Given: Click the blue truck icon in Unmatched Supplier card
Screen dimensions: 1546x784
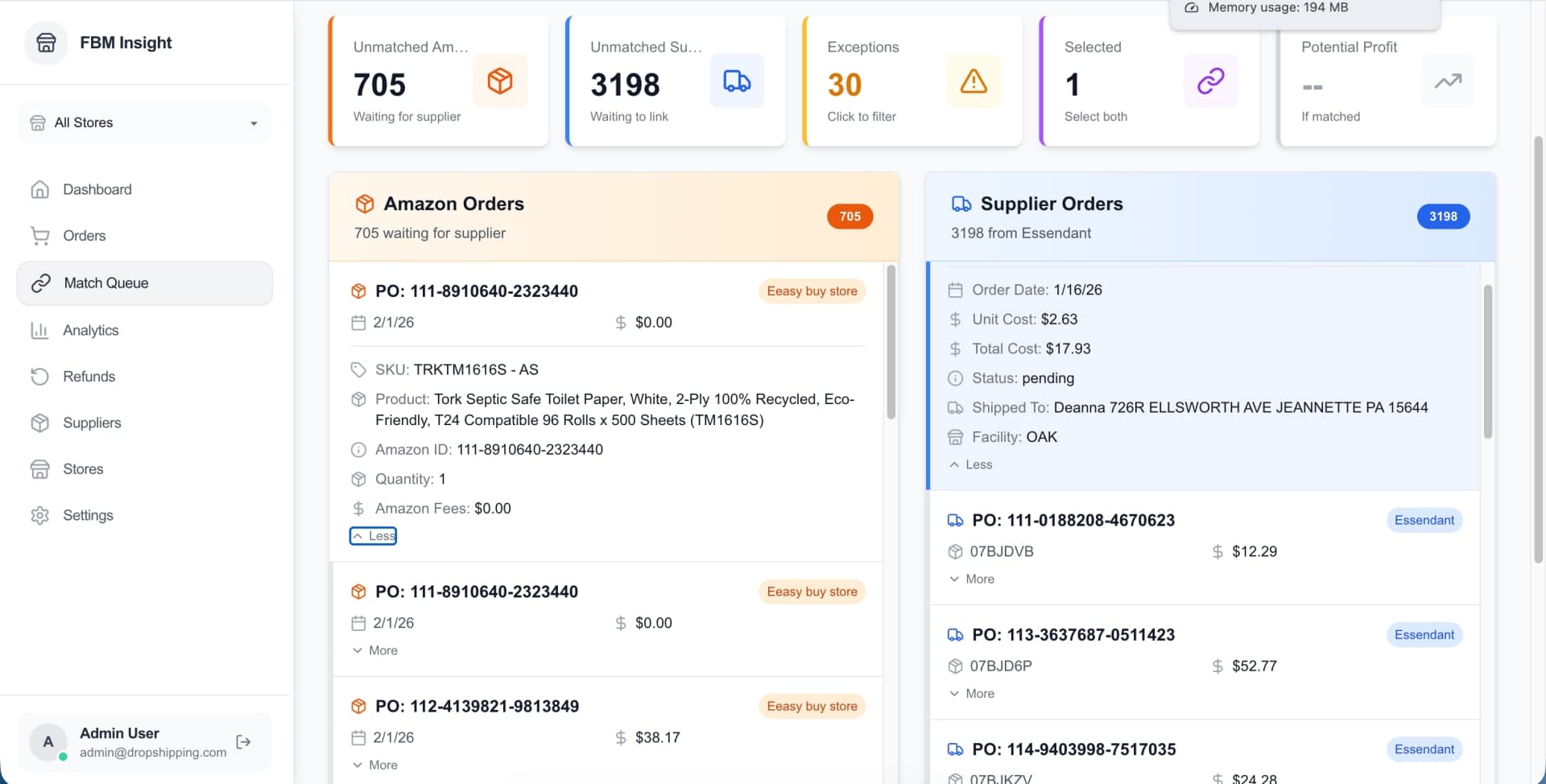Looking at the screenshot, I should point(737,81).
